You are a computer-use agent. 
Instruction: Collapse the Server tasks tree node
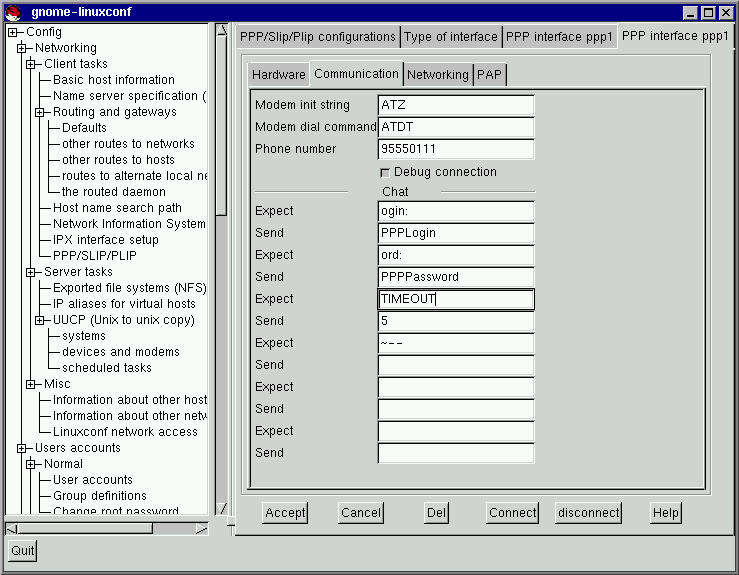click(x=31, y=272)
